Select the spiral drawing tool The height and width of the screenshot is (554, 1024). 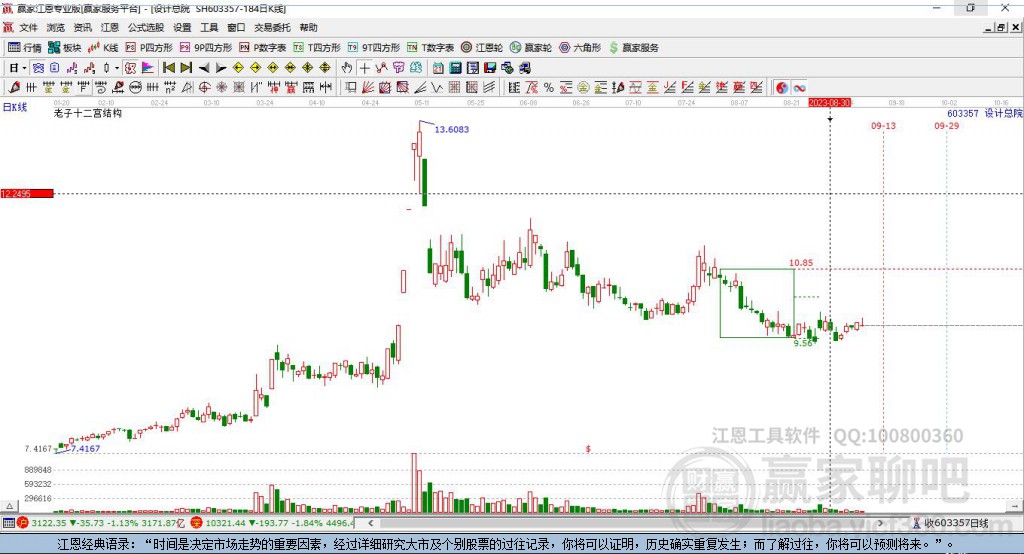click(100, 88)
